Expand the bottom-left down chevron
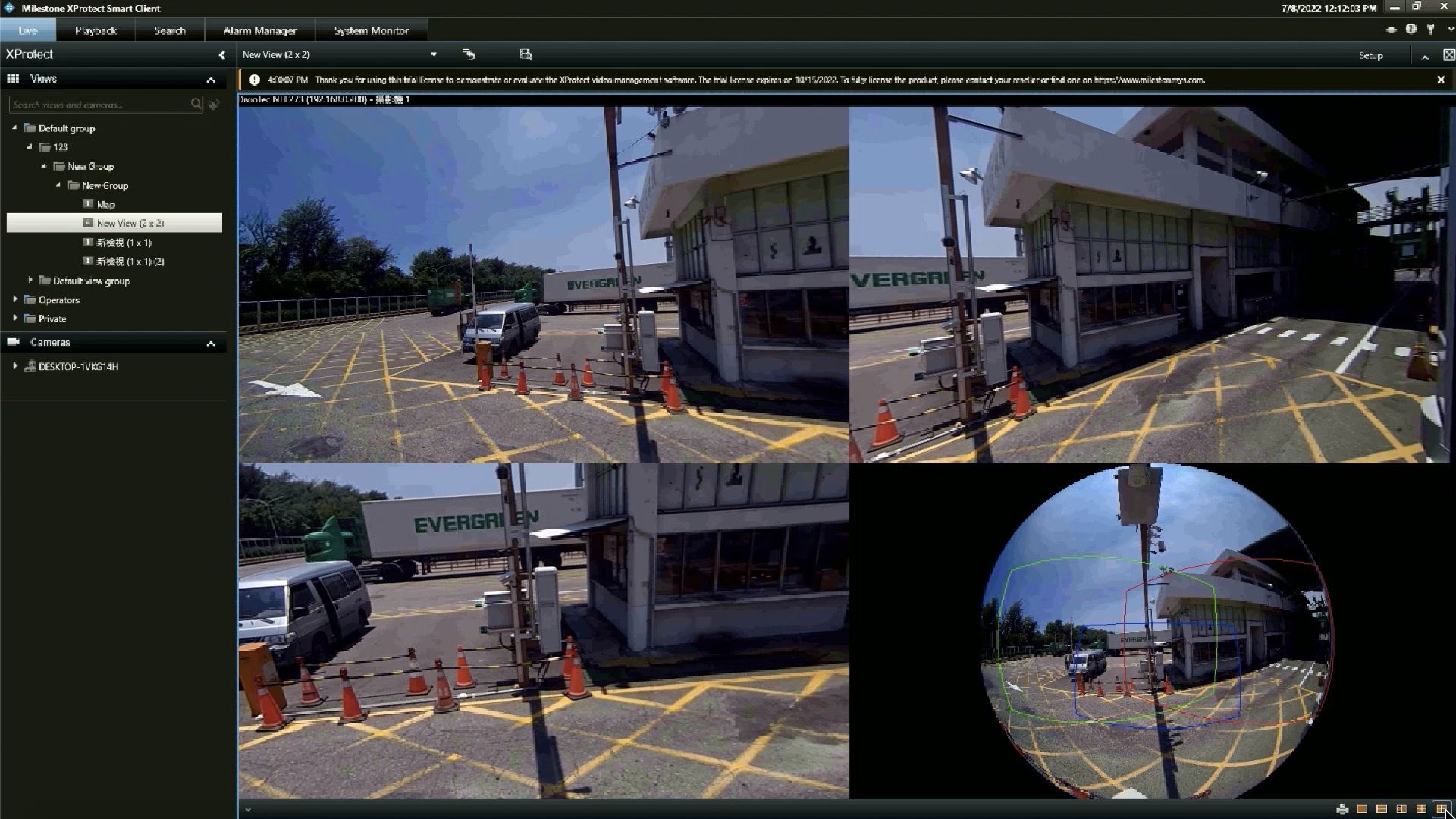The width and height of the screenshot is (1456, 819). pyautogui.click(x=247, y=809)
